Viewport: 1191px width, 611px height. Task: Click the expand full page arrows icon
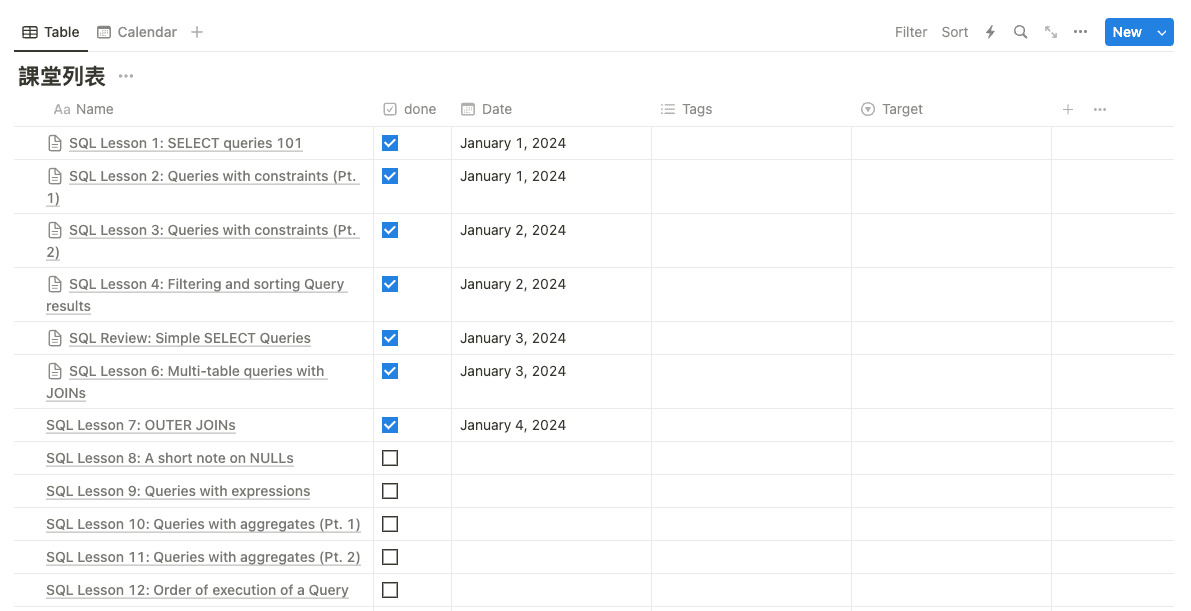click(1051, 32)
